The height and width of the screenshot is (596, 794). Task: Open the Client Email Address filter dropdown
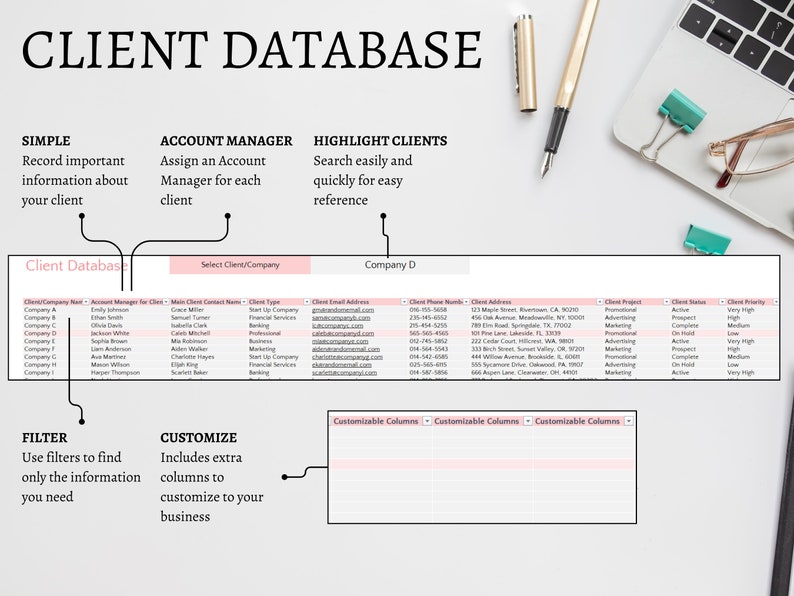point(404,302)
